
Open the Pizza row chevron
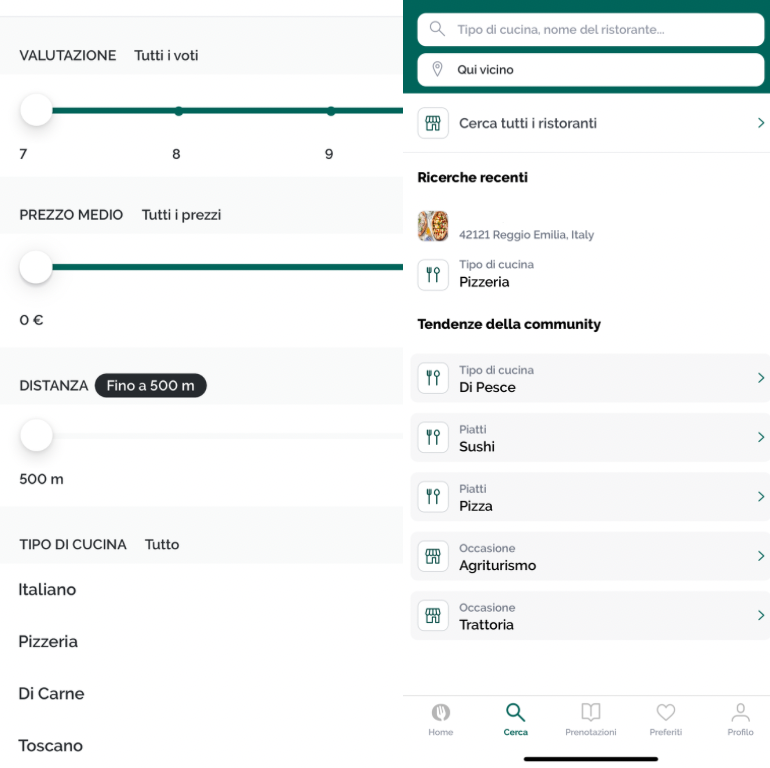tap(761, 496)
